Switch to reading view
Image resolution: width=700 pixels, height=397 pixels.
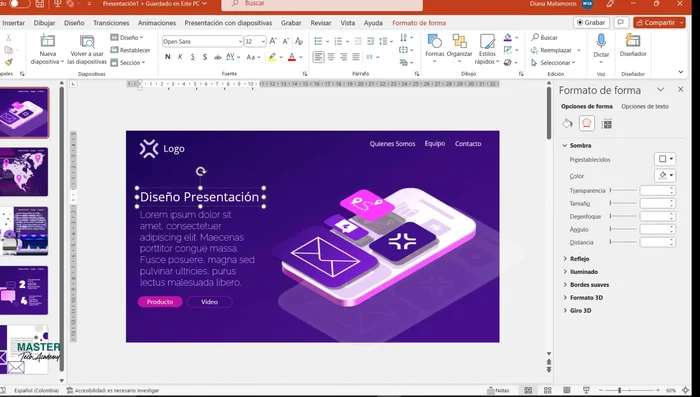click(x=567, y=390)
